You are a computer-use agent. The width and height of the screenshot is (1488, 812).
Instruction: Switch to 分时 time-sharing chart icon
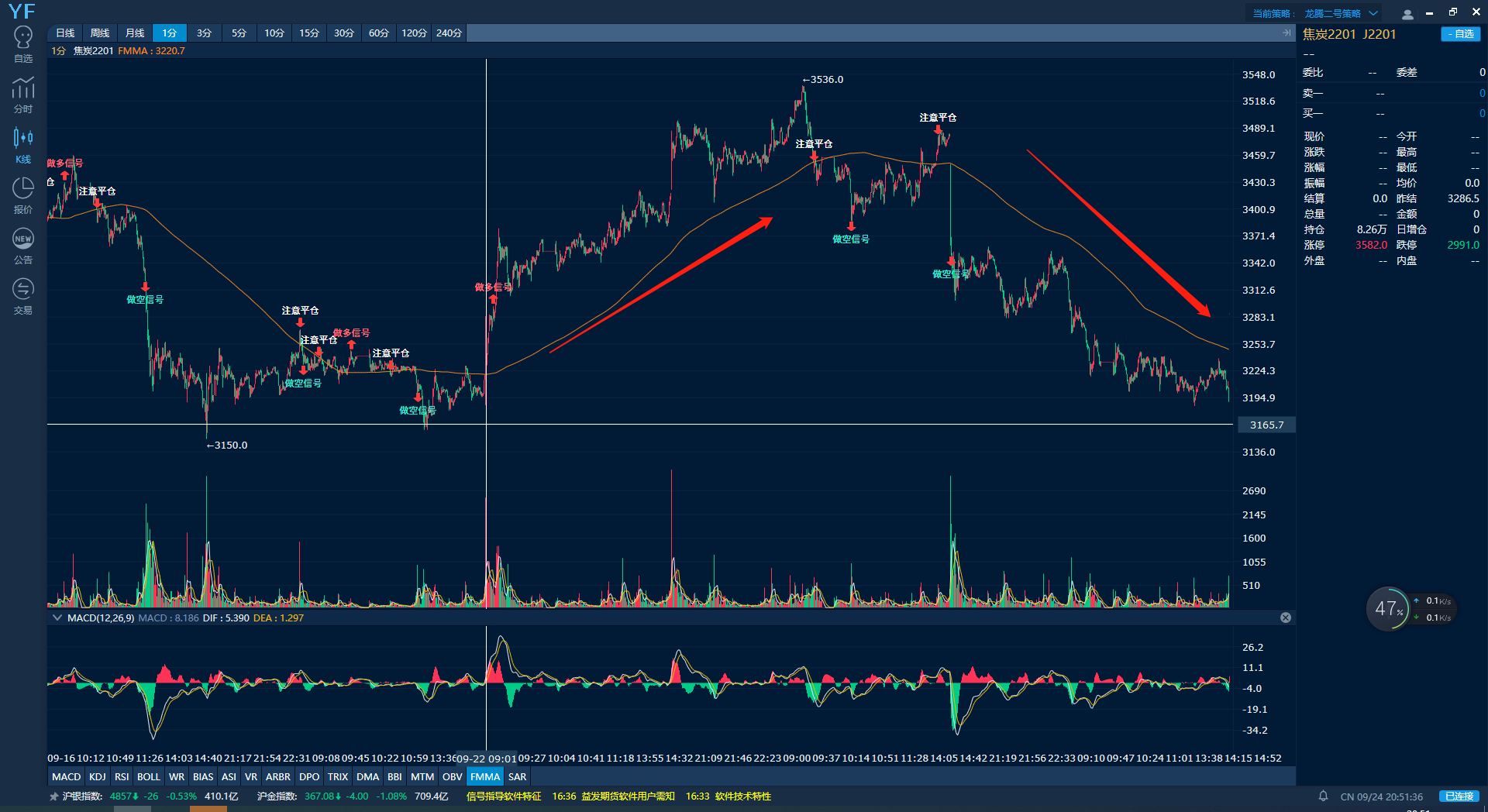pos(23,95)
